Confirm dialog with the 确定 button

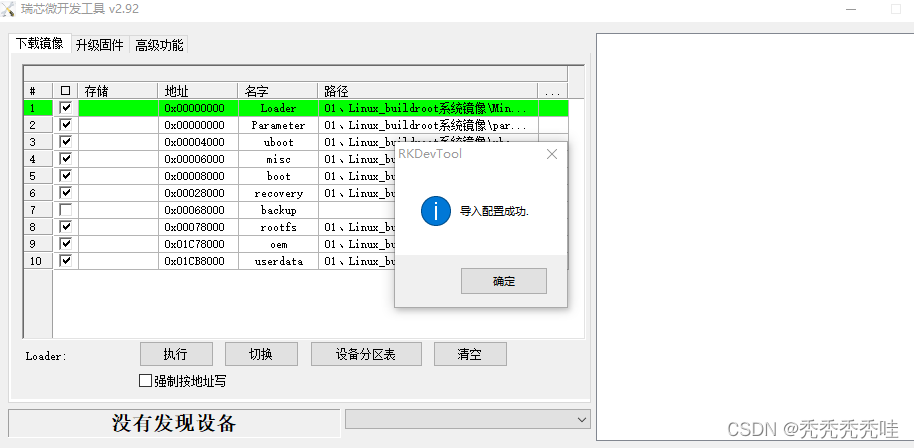[x=504, y=281]
